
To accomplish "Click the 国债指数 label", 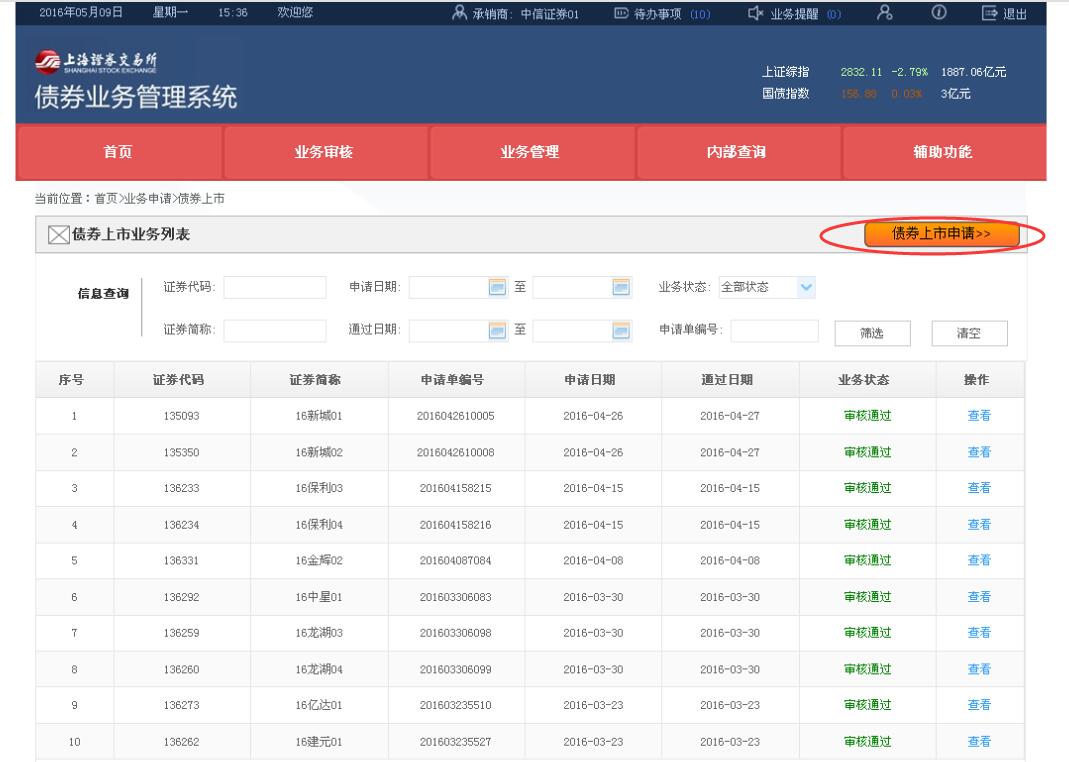I will (785, 93).
